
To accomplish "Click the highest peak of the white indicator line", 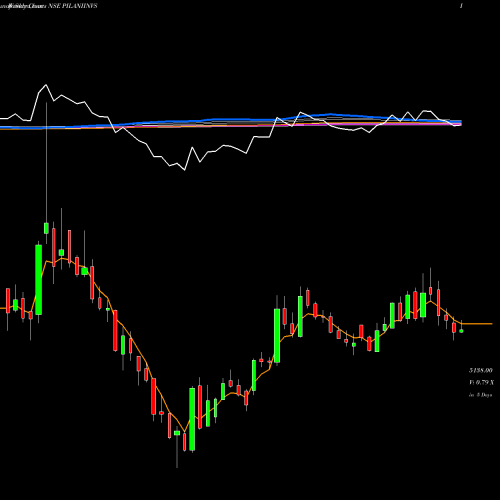I will point(46,85).
